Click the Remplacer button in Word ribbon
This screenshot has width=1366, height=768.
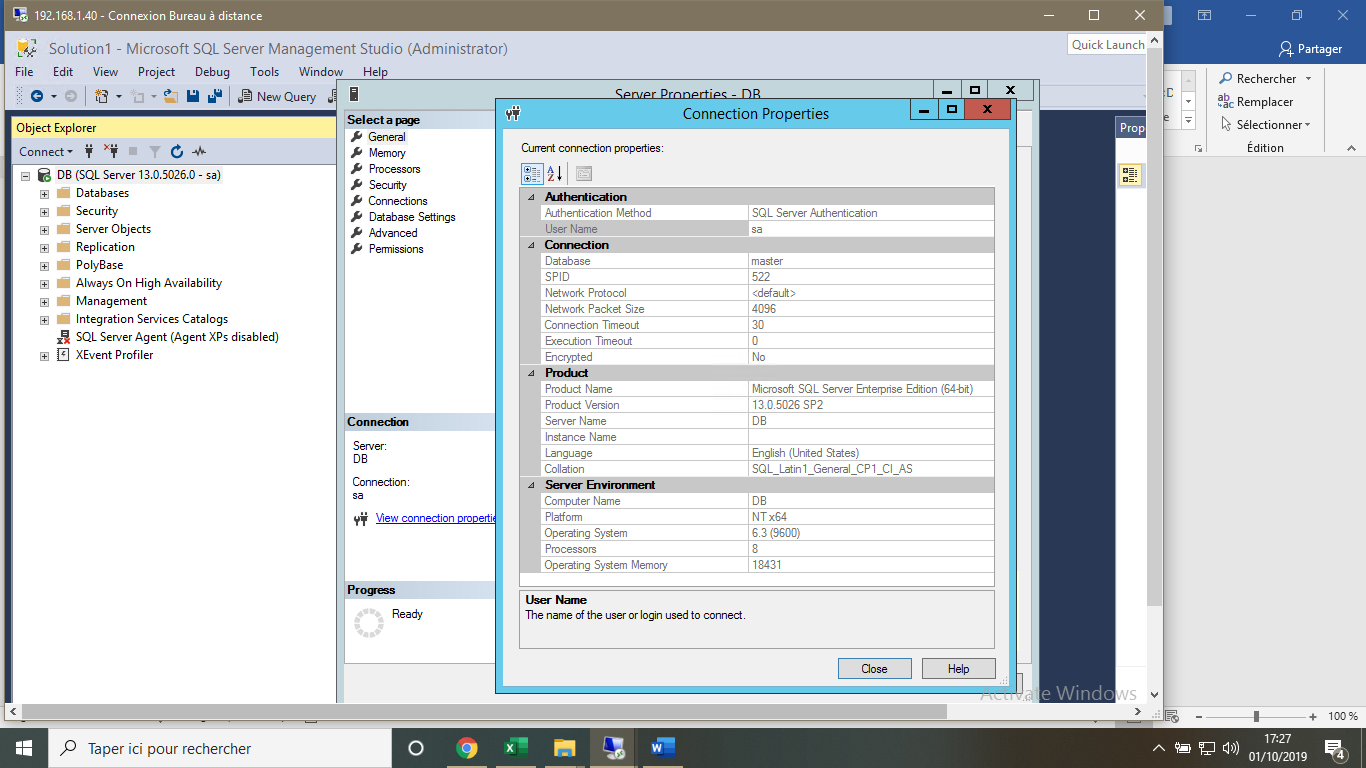[x=1255, y=101]
